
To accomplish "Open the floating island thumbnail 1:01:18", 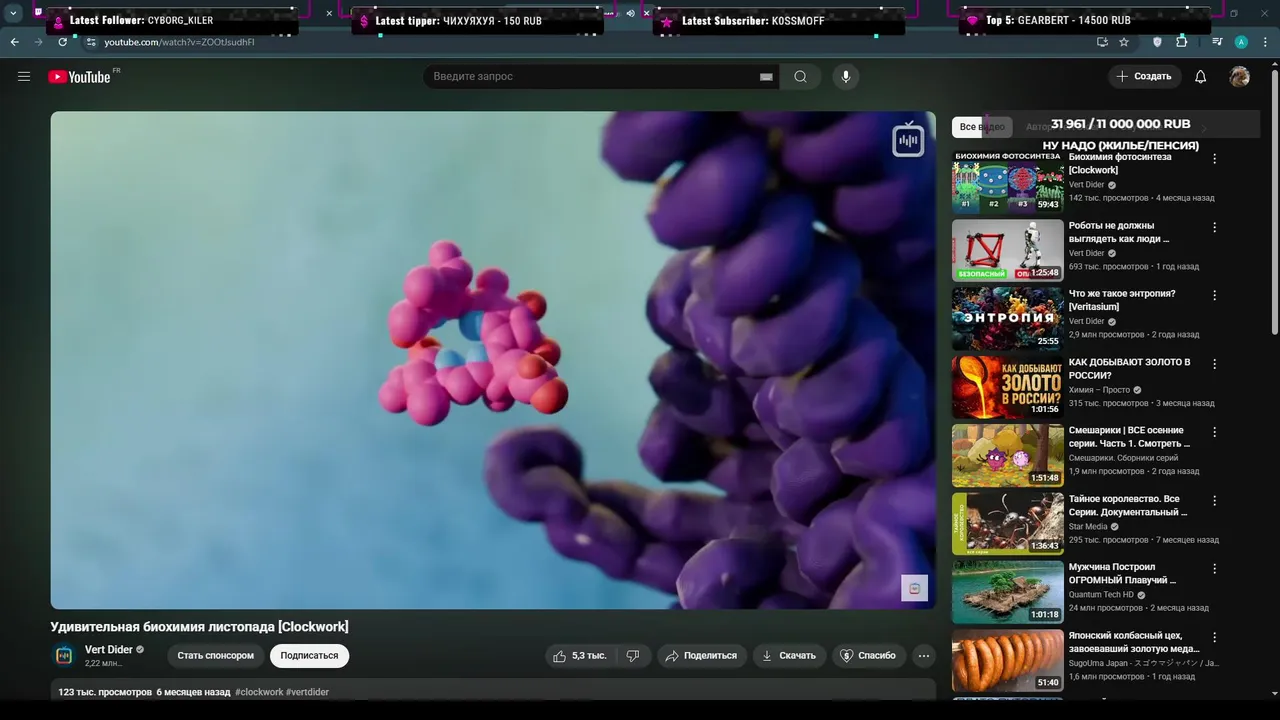I will [1007, 592].
